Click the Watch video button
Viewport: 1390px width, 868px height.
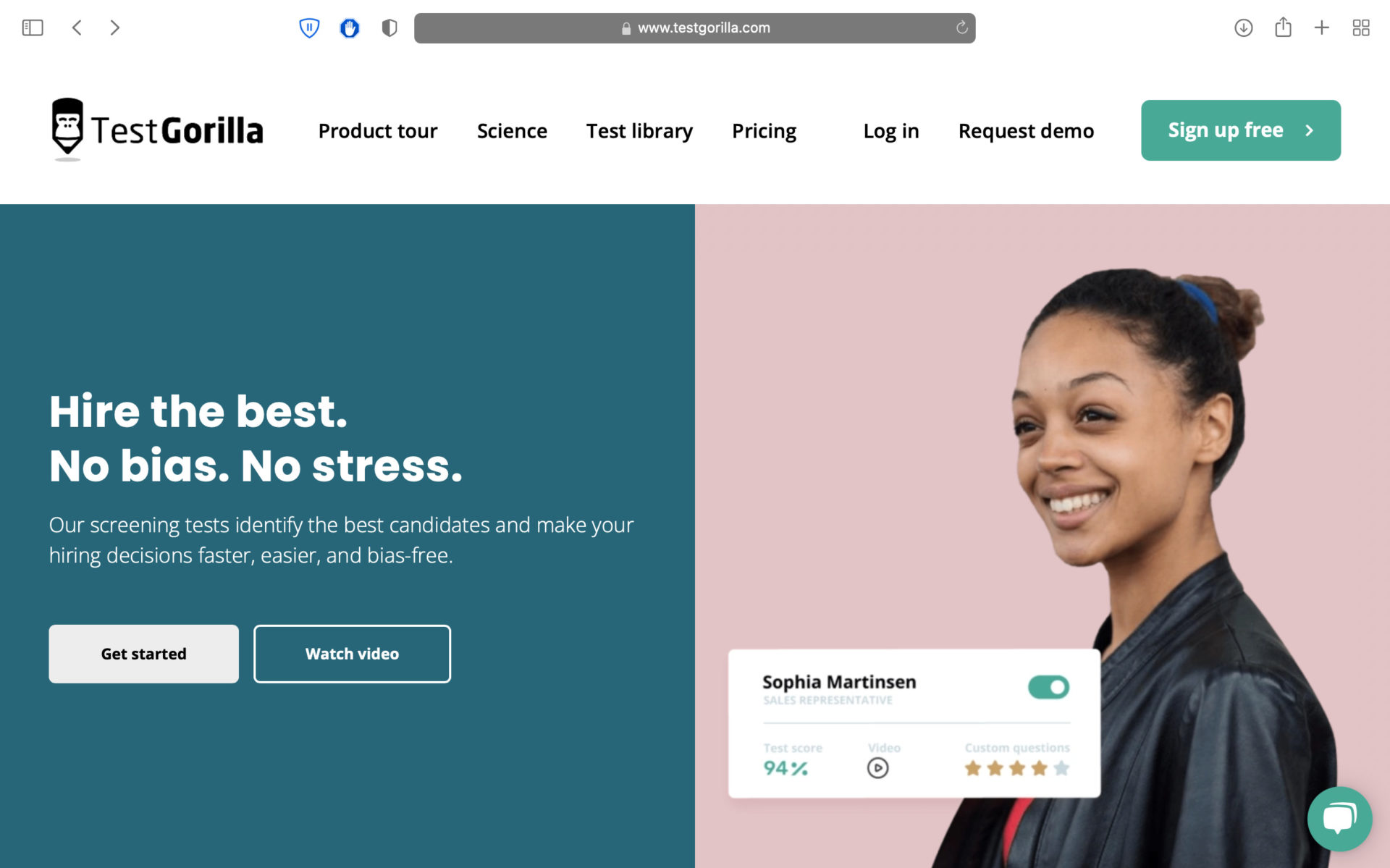(x=352, y=653)
